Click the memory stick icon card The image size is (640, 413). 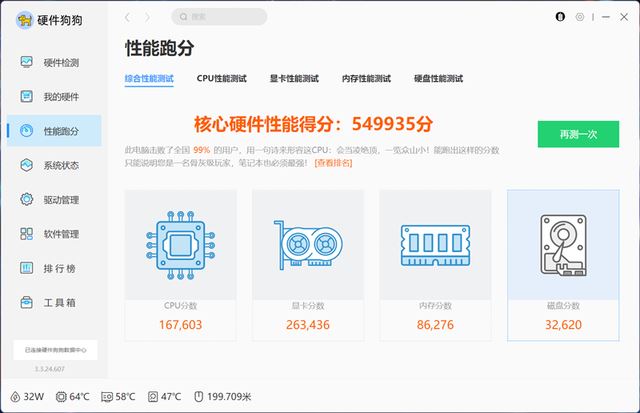(x=436, y=245)
